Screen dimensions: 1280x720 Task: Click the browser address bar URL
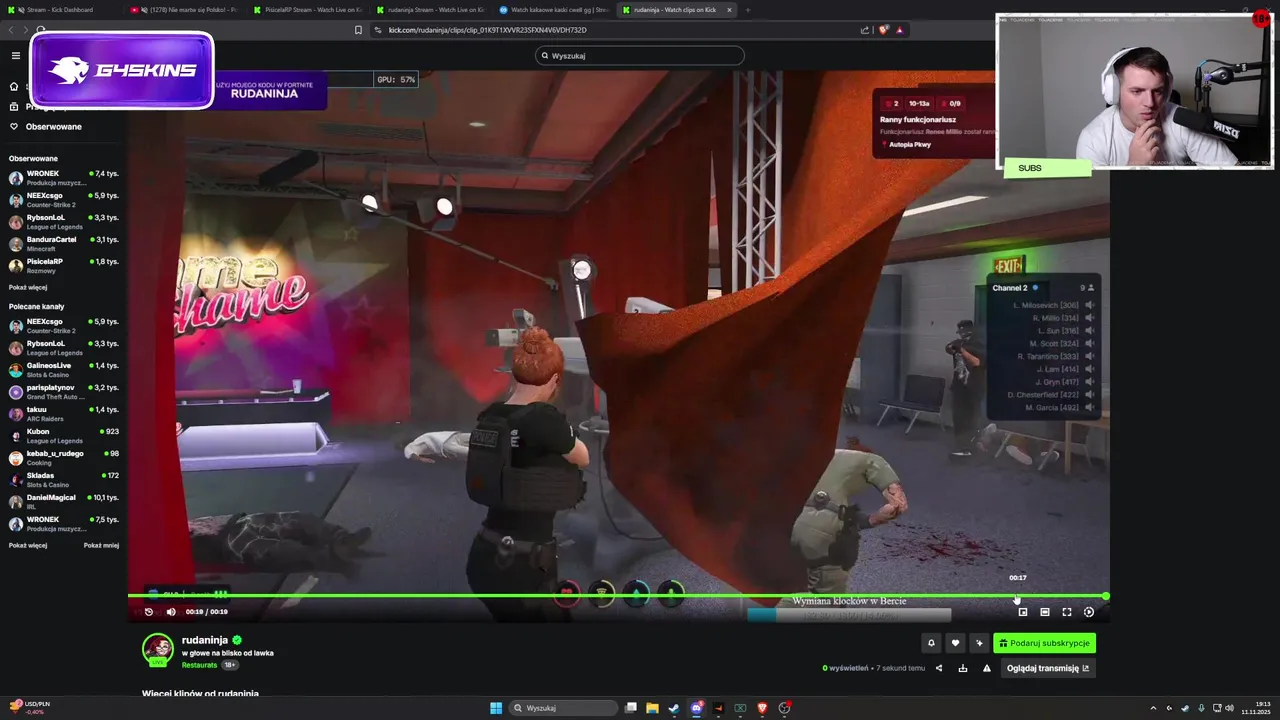487,30
